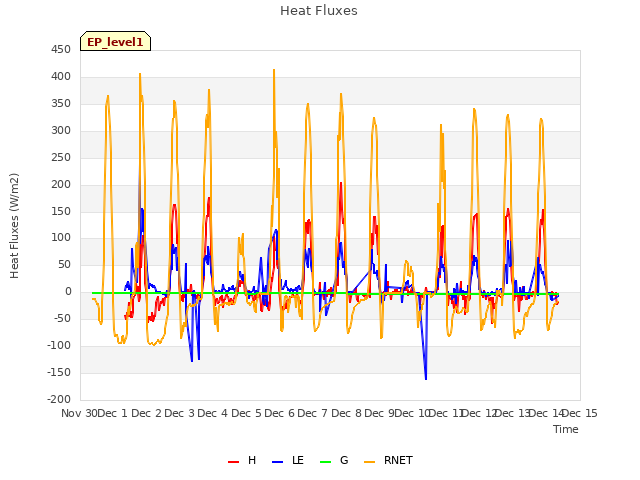Click the 150 y-axis tick label
The height and width of the screenshot is (480, 640).
[x=61, y=211]
